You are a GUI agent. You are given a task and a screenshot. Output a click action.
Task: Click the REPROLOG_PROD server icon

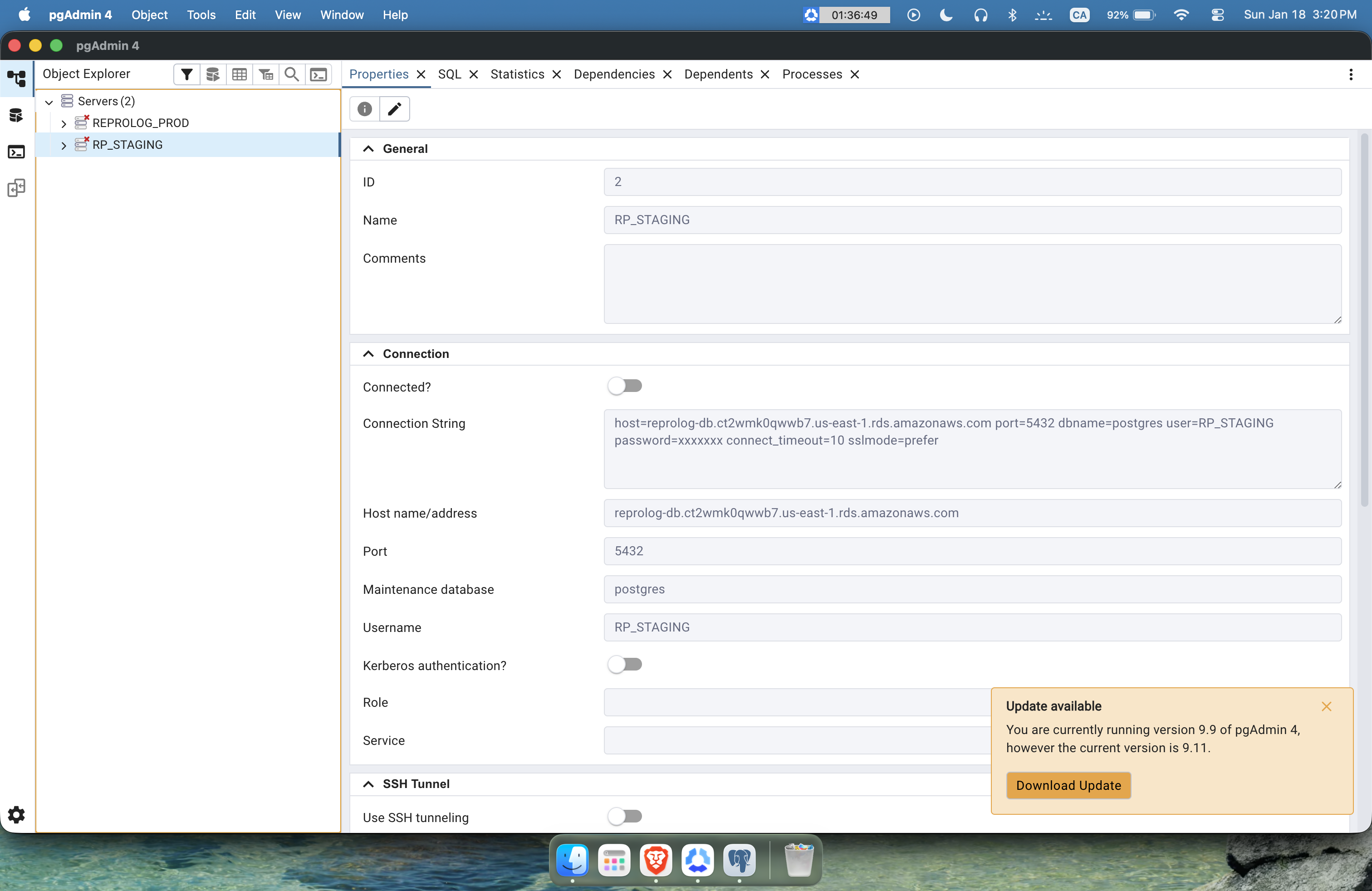point(82,122)
